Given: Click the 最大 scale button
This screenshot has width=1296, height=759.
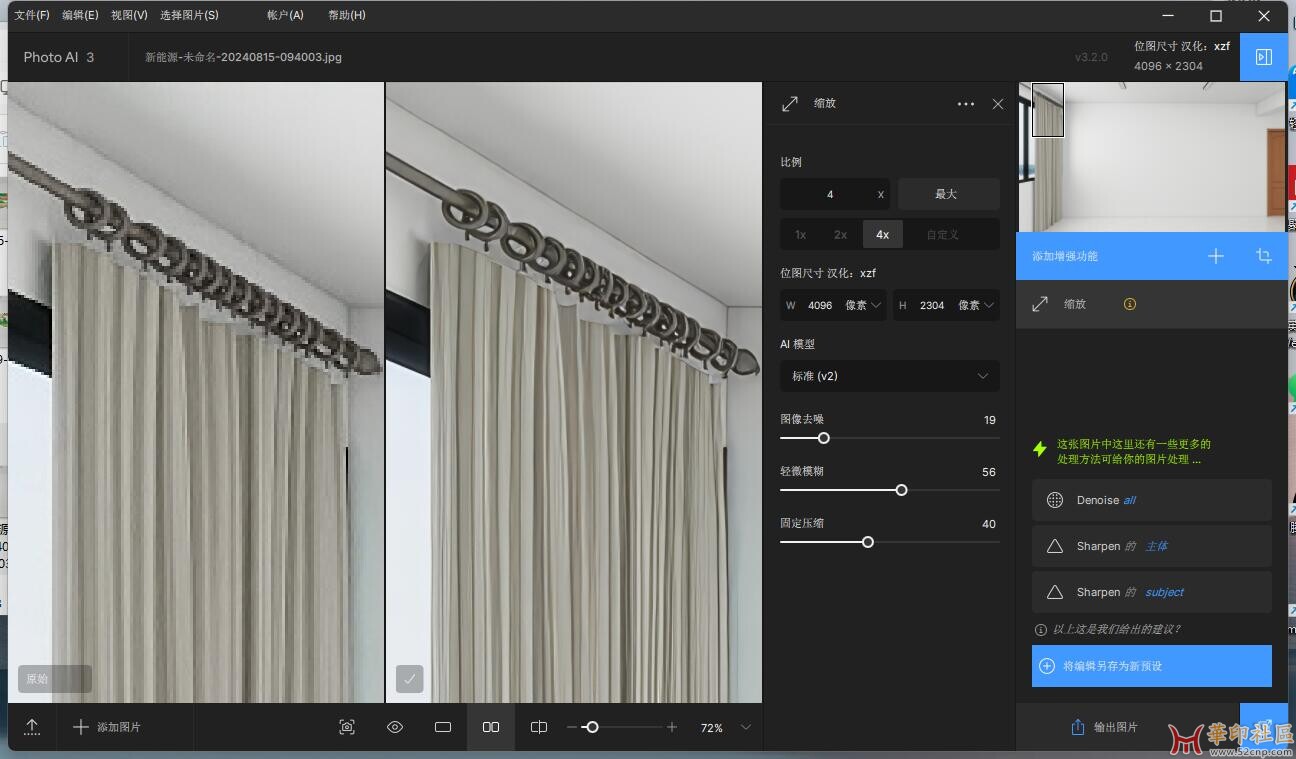Looking at the screenshot, I should [946, 194].
